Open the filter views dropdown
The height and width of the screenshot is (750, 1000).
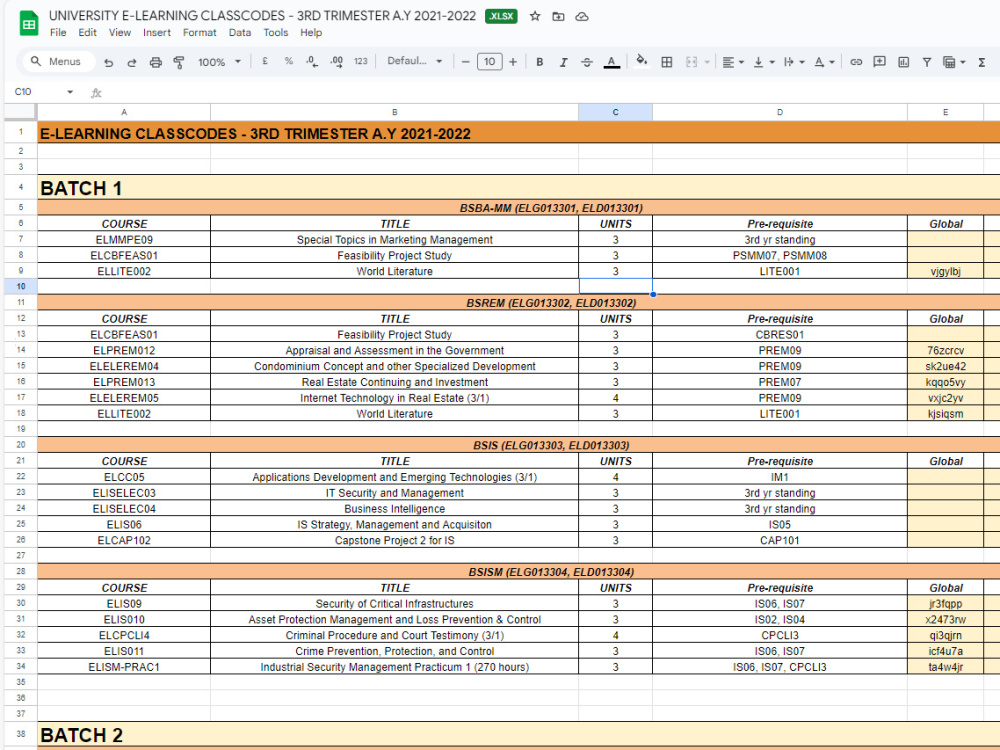(x=954, y=62)
